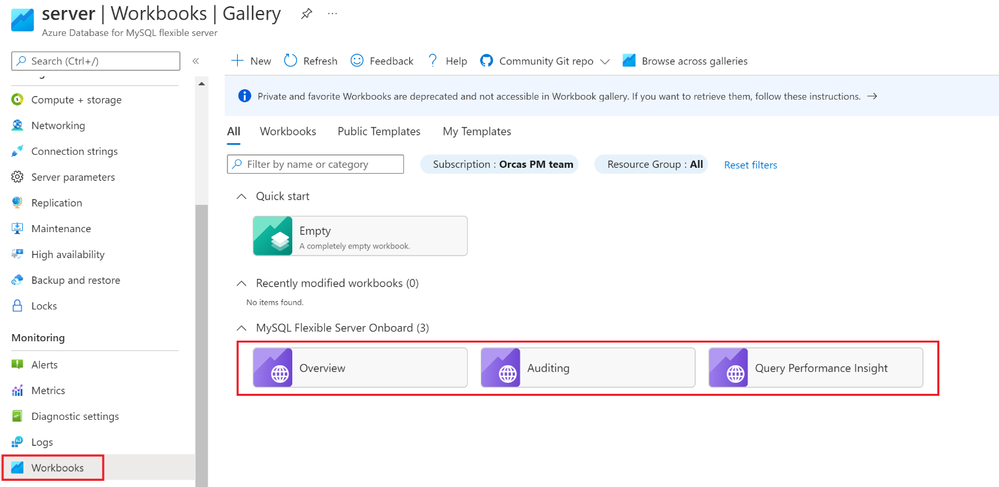Collapse the sidebar with double chevron
Image resolution: width=999 pixels, height=487 pixels.
click(x=196, y=61)
